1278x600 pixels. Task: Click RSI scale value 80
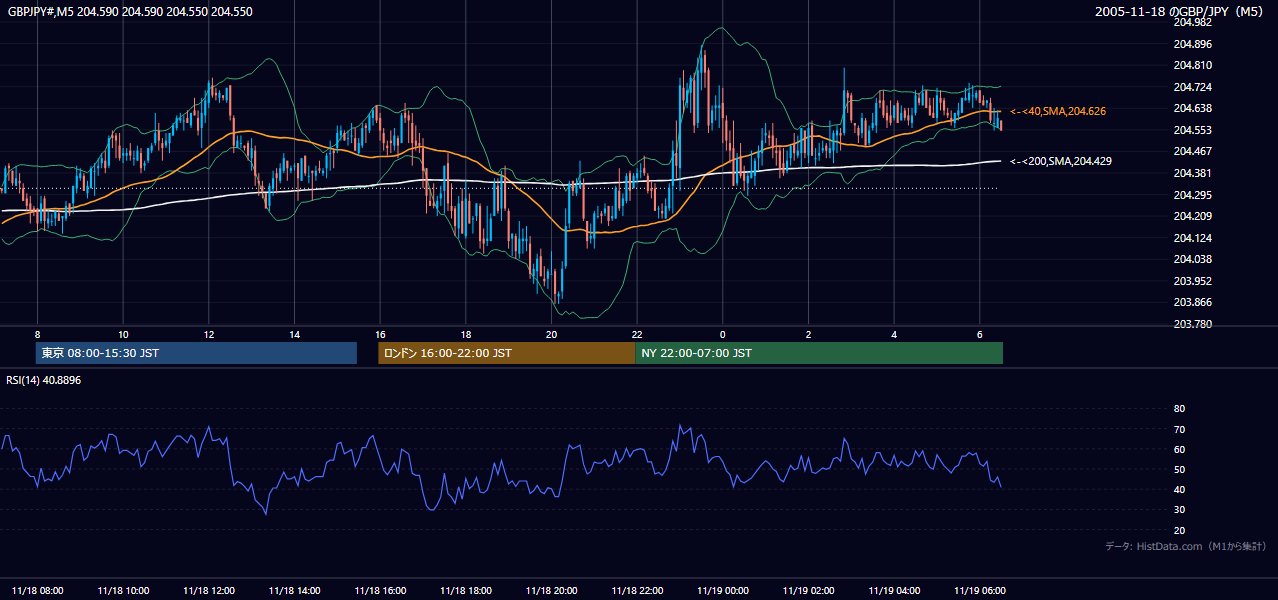pyautogui.click(x=1179, y=409)
